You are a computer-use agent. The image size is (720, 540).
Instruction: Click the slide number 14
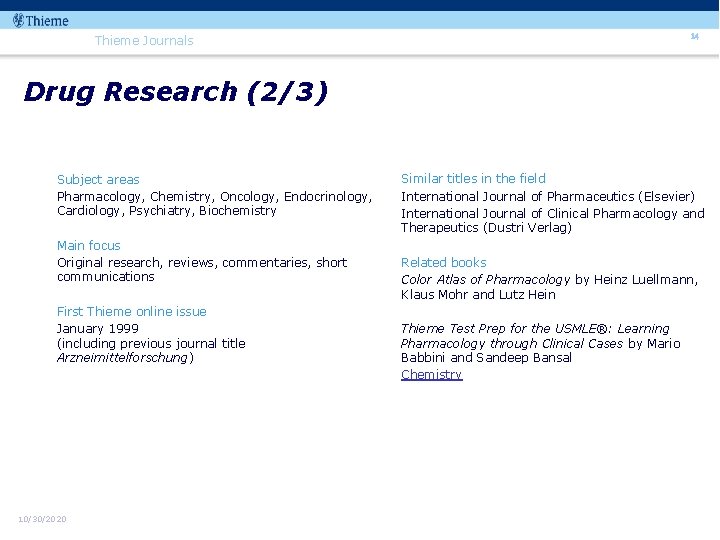(695, 36)
